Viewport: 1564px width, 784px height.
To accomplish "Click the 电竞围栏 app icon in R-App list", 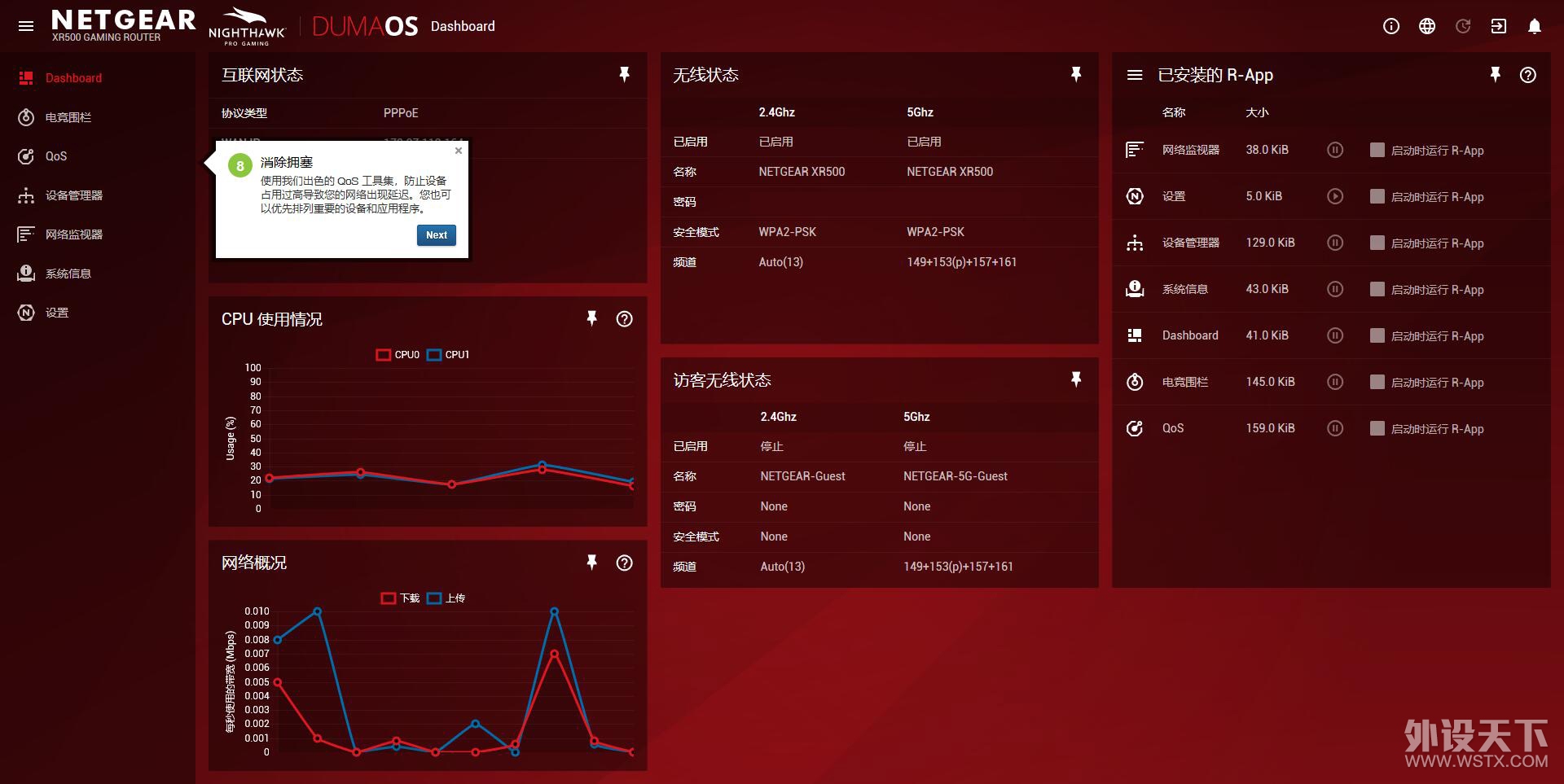I will coord(1135,382).
